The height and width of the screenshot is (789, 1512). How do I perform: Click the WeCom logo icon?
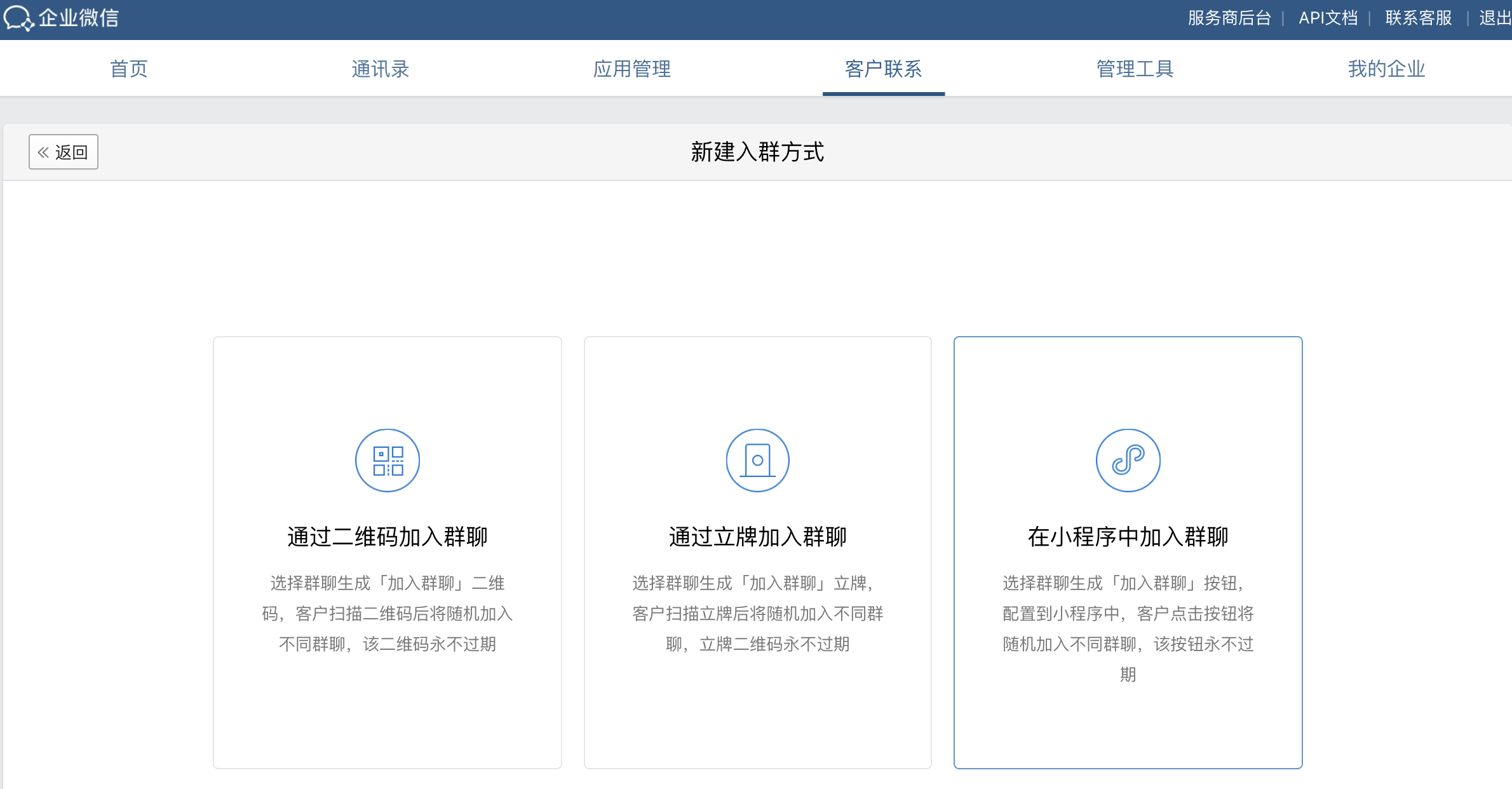pyautogui.click(x=18, y=18)
